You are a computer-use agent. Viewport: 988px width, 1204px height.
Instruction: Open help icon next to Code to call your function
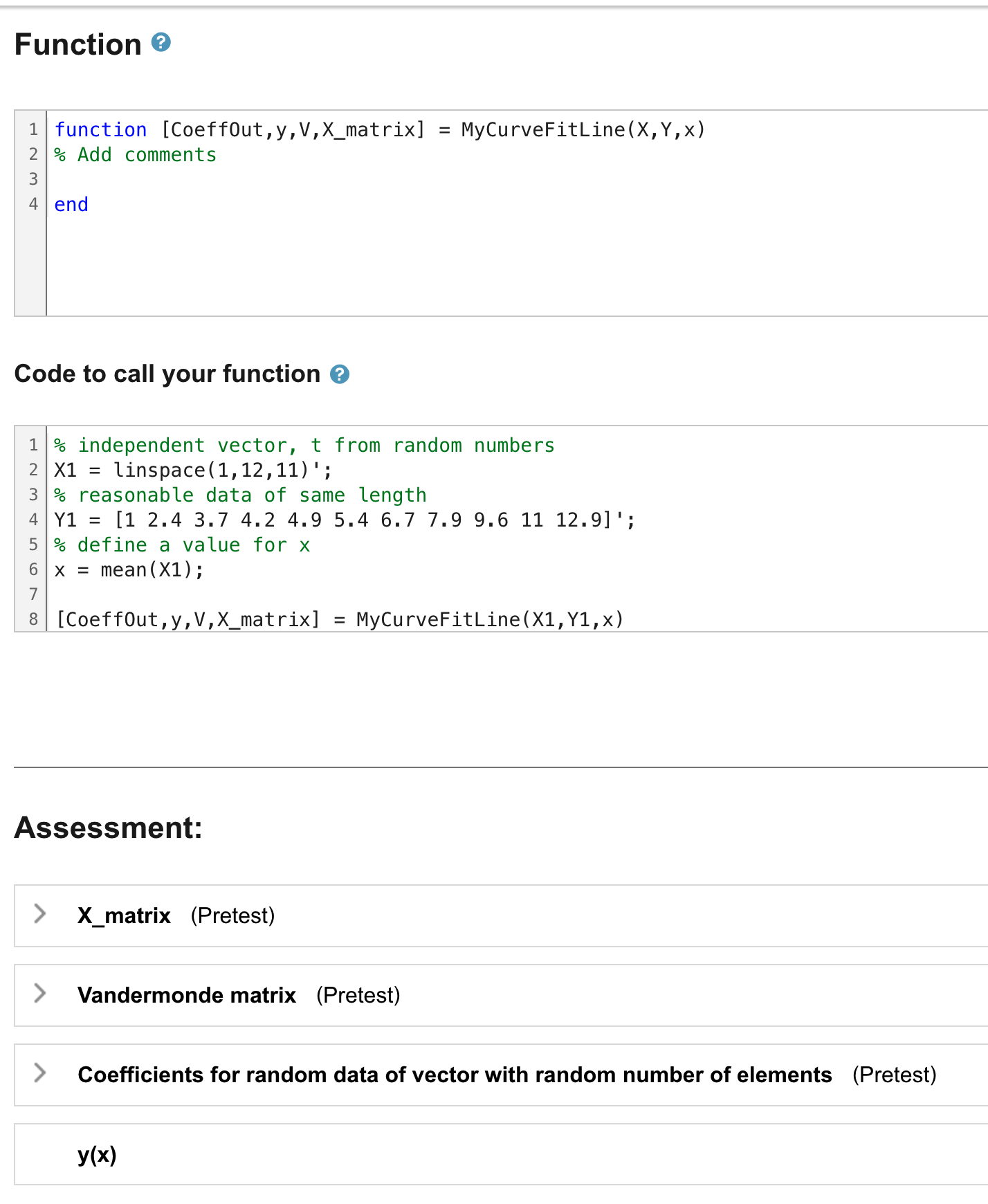pyautogui.click(x=340, y=374)
